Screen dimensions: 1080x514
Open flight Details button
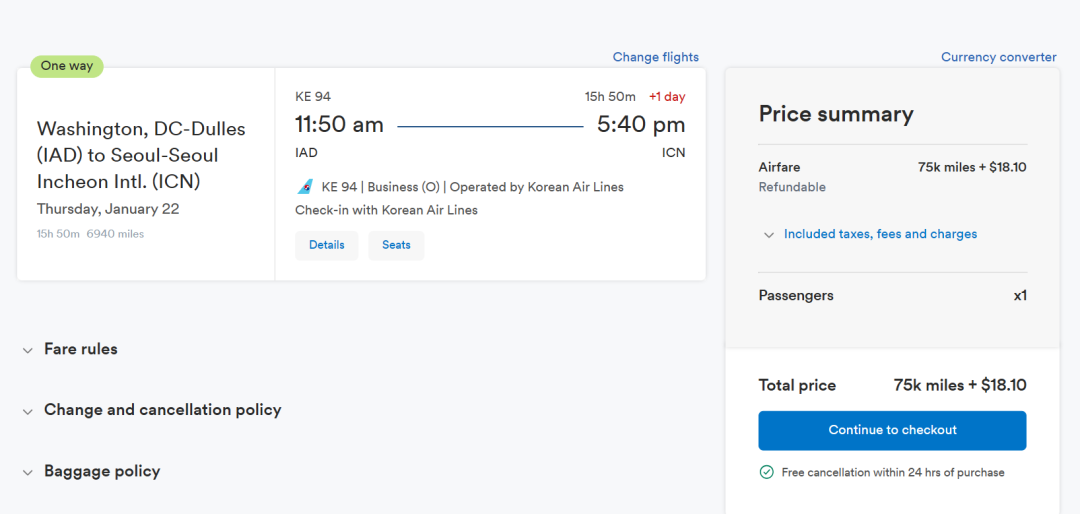coord(326,245)
